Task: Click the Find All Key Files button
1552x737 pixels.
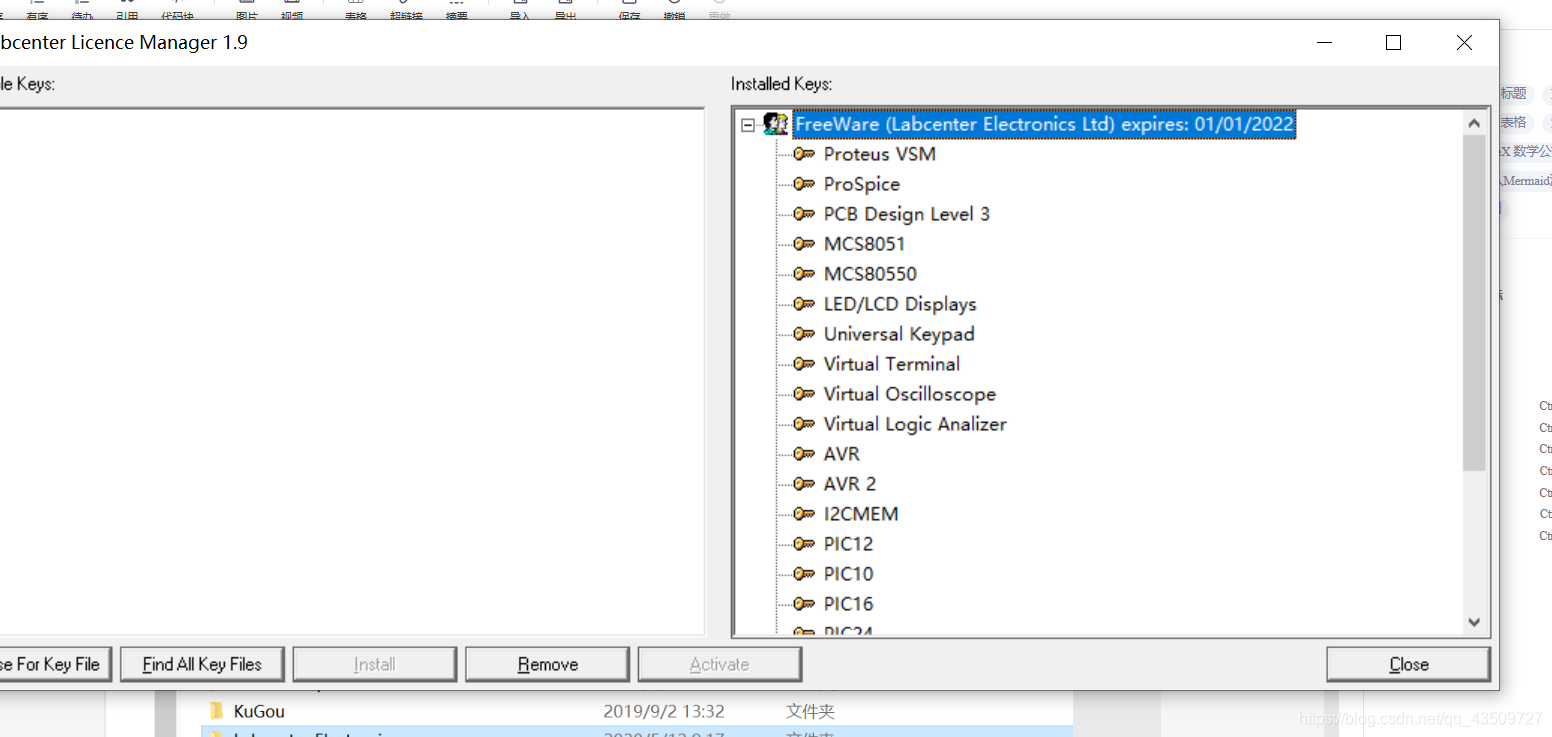Action: click(202, 664)
